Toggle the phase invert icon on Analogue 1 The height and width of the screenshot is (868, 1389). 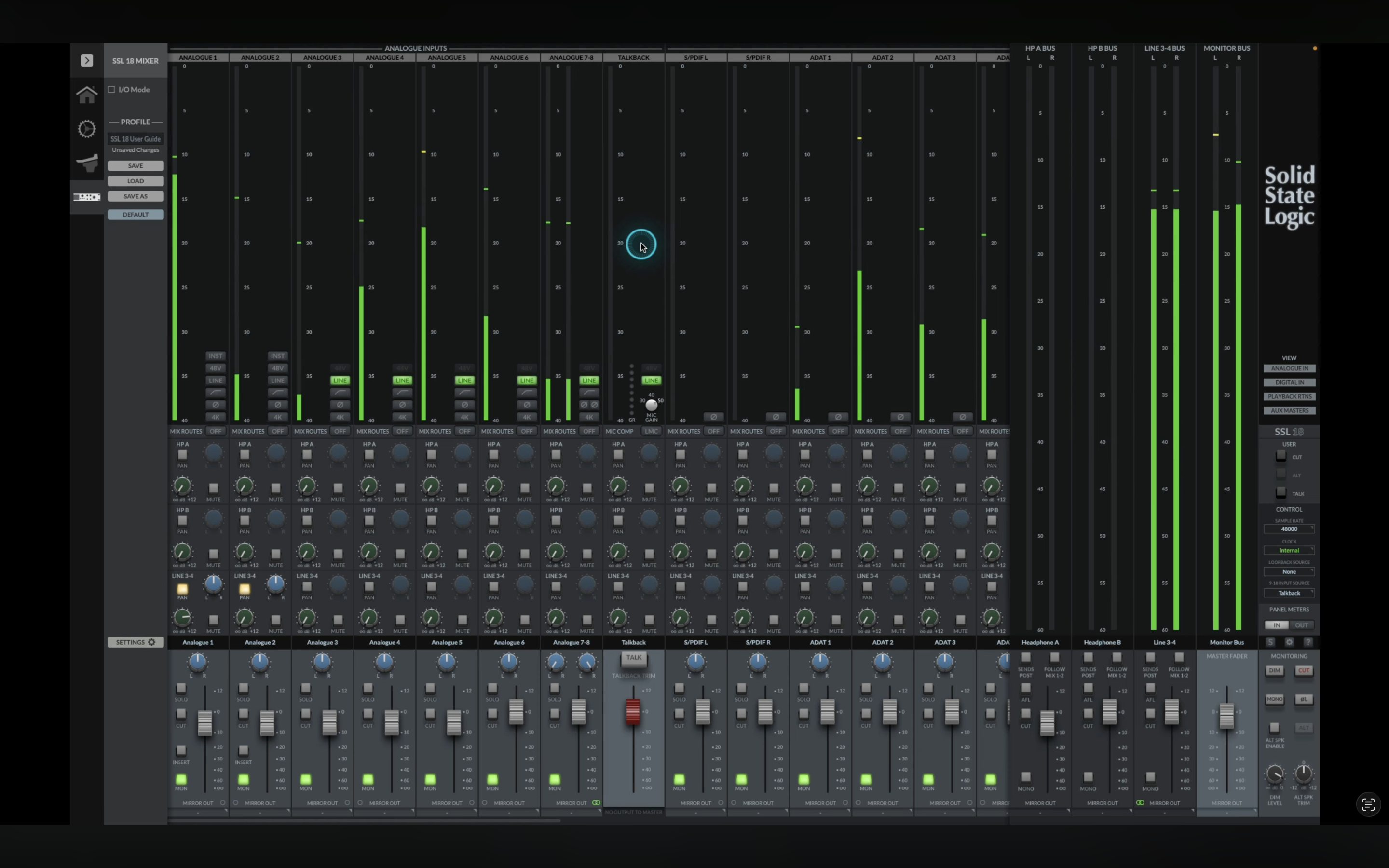point(215,405)
